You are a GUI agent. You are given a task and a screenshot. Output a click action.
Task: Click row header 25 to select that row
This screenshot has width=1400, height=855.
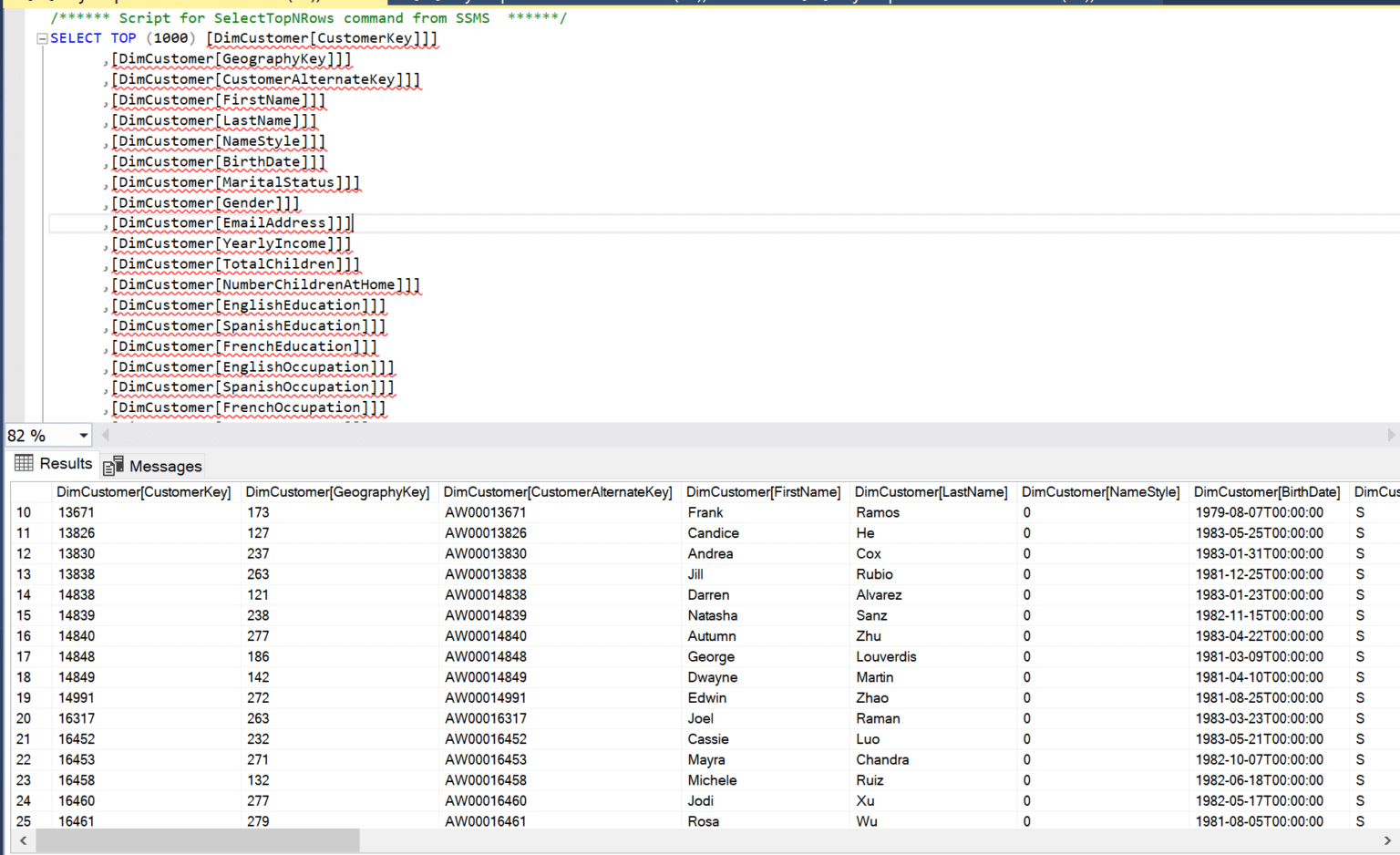pyautogui.click(x=23, y=821)
